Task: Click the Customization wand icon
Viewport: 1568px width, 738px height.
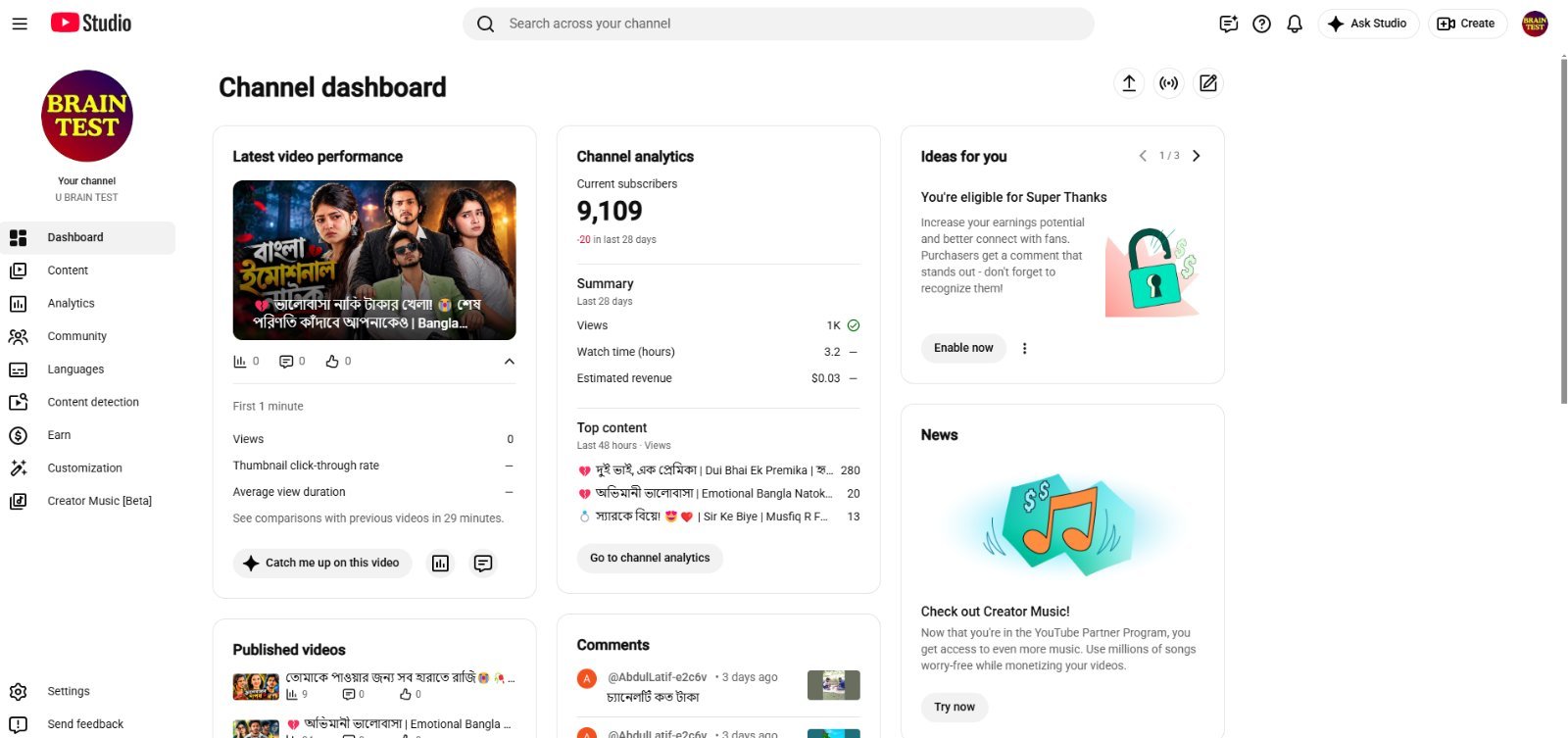Action: click(18, 468)
